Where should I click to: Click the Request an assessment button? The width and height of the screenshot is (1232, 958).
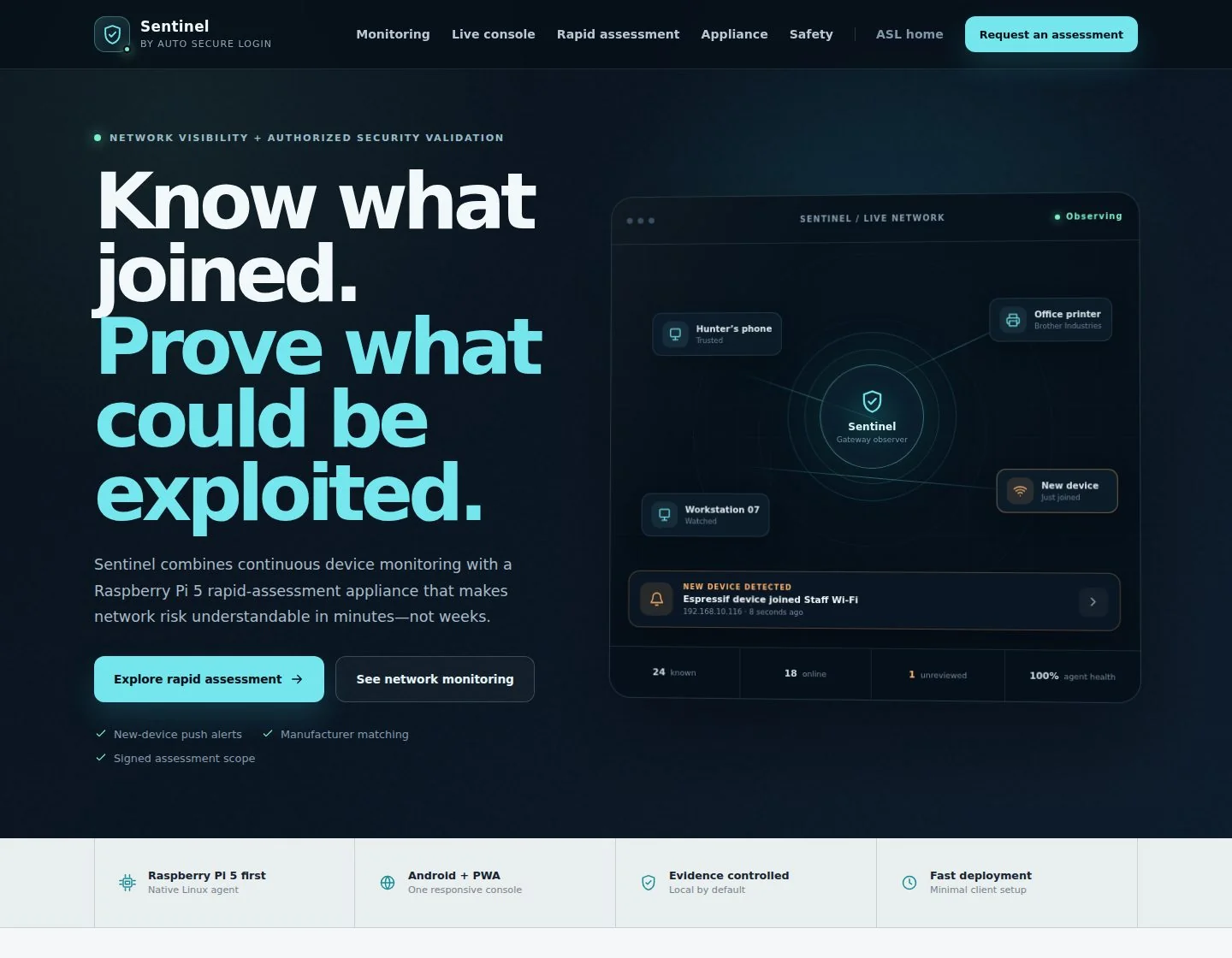click(1051, 34)
